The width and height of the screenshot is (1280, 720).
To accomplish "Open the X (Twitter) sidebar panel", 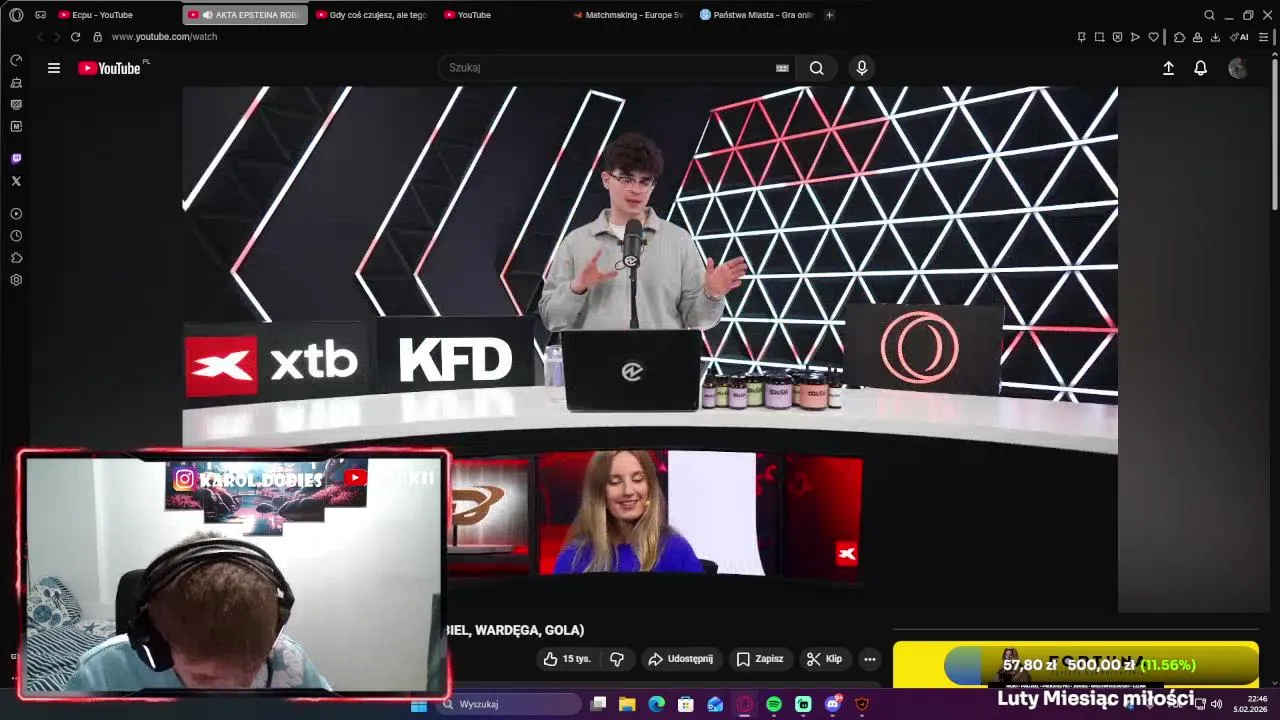I will pyautogui.click(x=16, y=181).
